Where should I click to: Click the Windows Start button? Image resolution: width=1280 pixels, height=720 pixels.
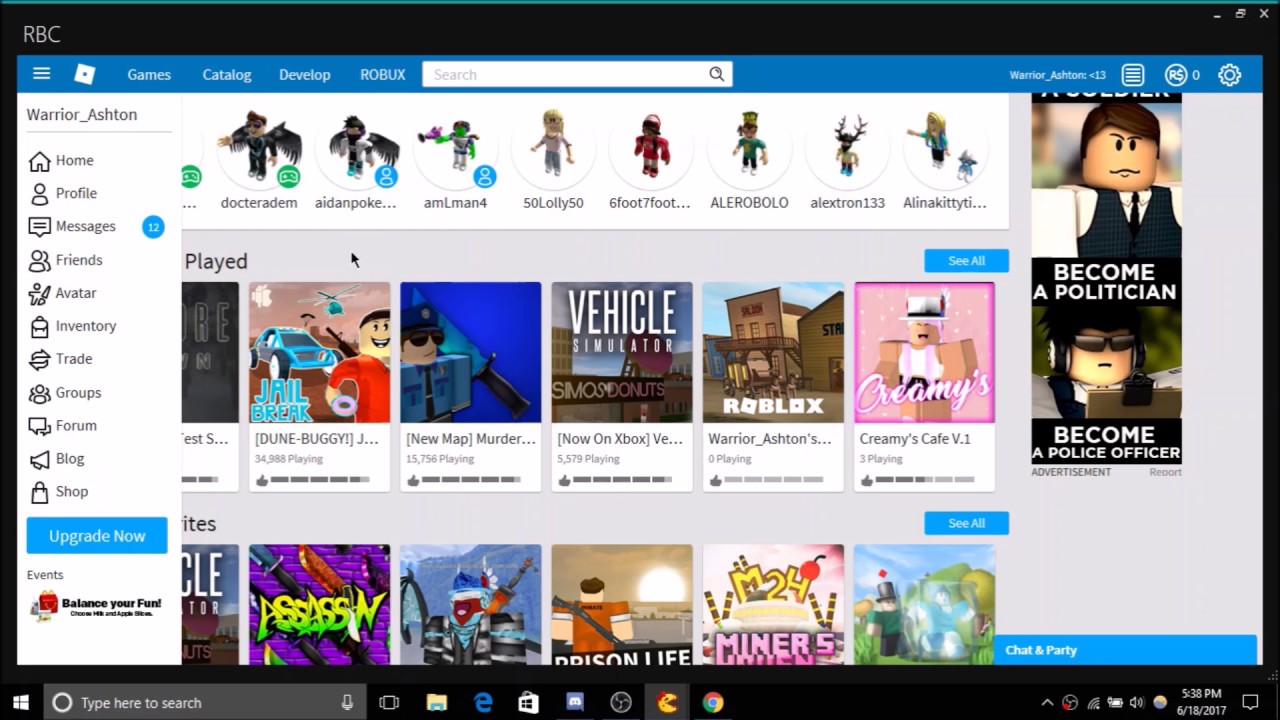pyautogui.click(x=20, y=703)
